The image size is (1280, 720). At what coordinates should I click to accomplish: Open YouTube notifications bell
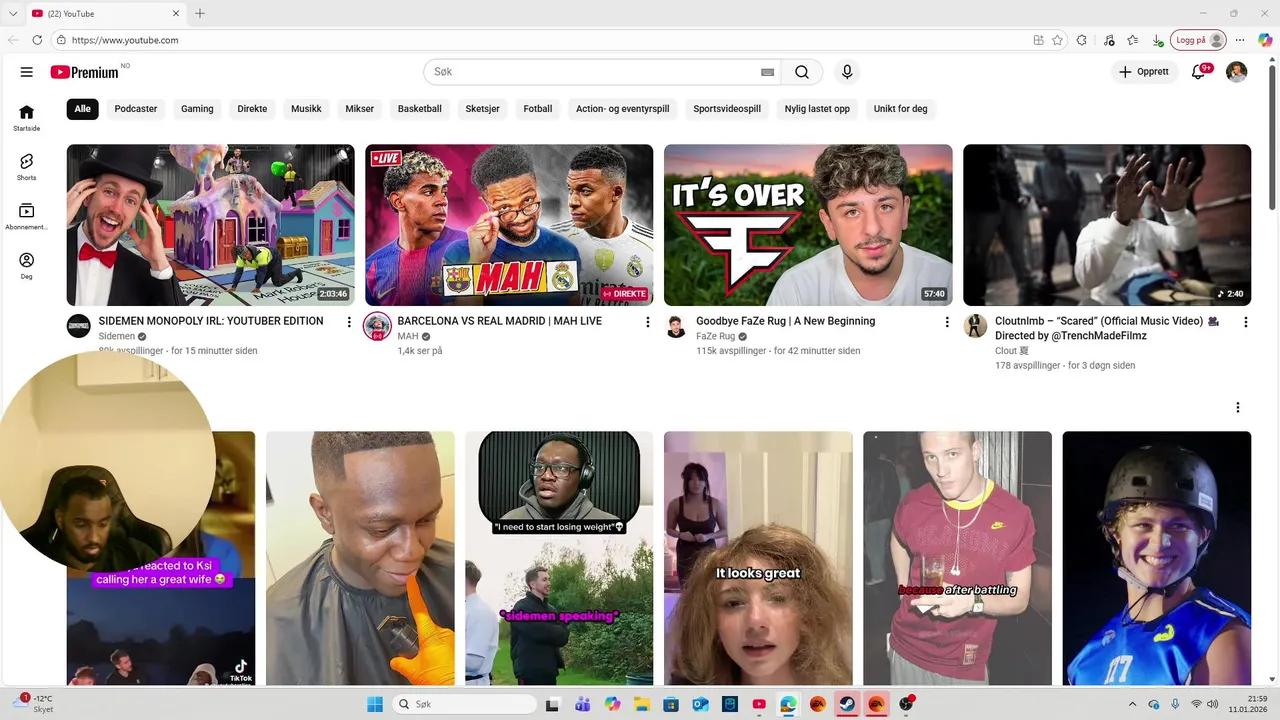[x=1199, y=72]
